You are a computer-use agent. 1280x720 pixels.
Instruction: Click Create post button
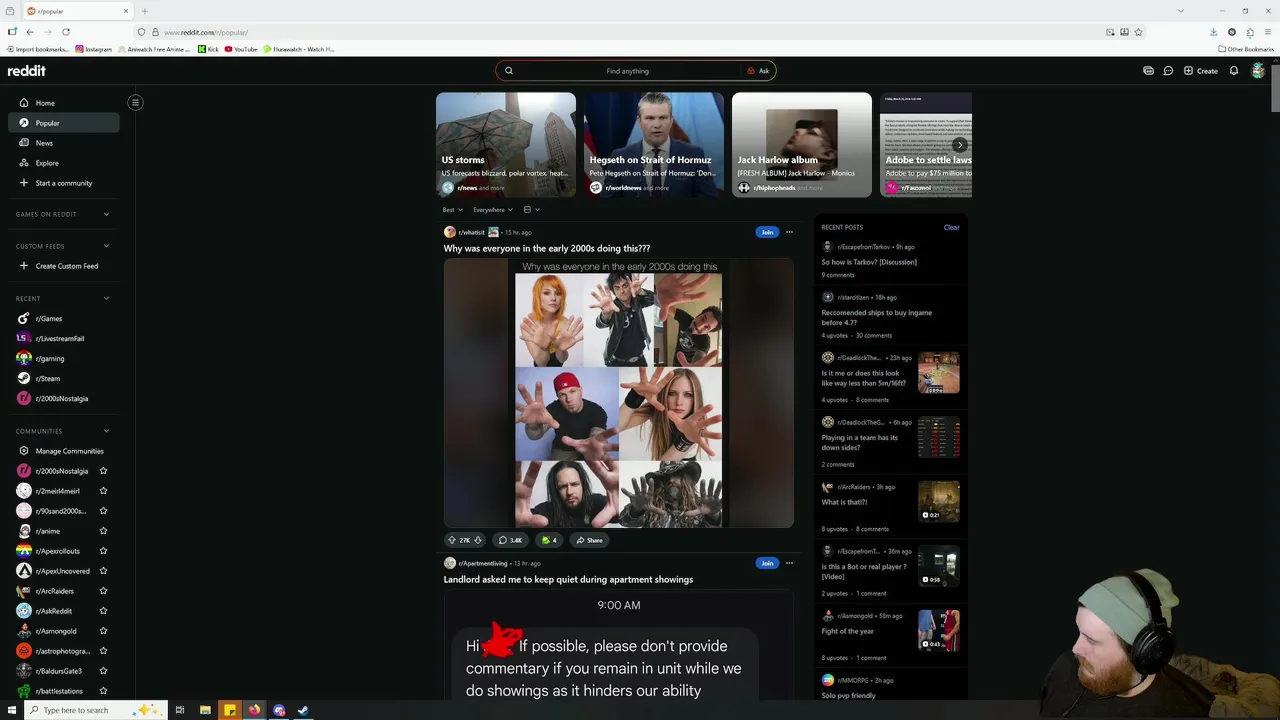(1201, 71)
